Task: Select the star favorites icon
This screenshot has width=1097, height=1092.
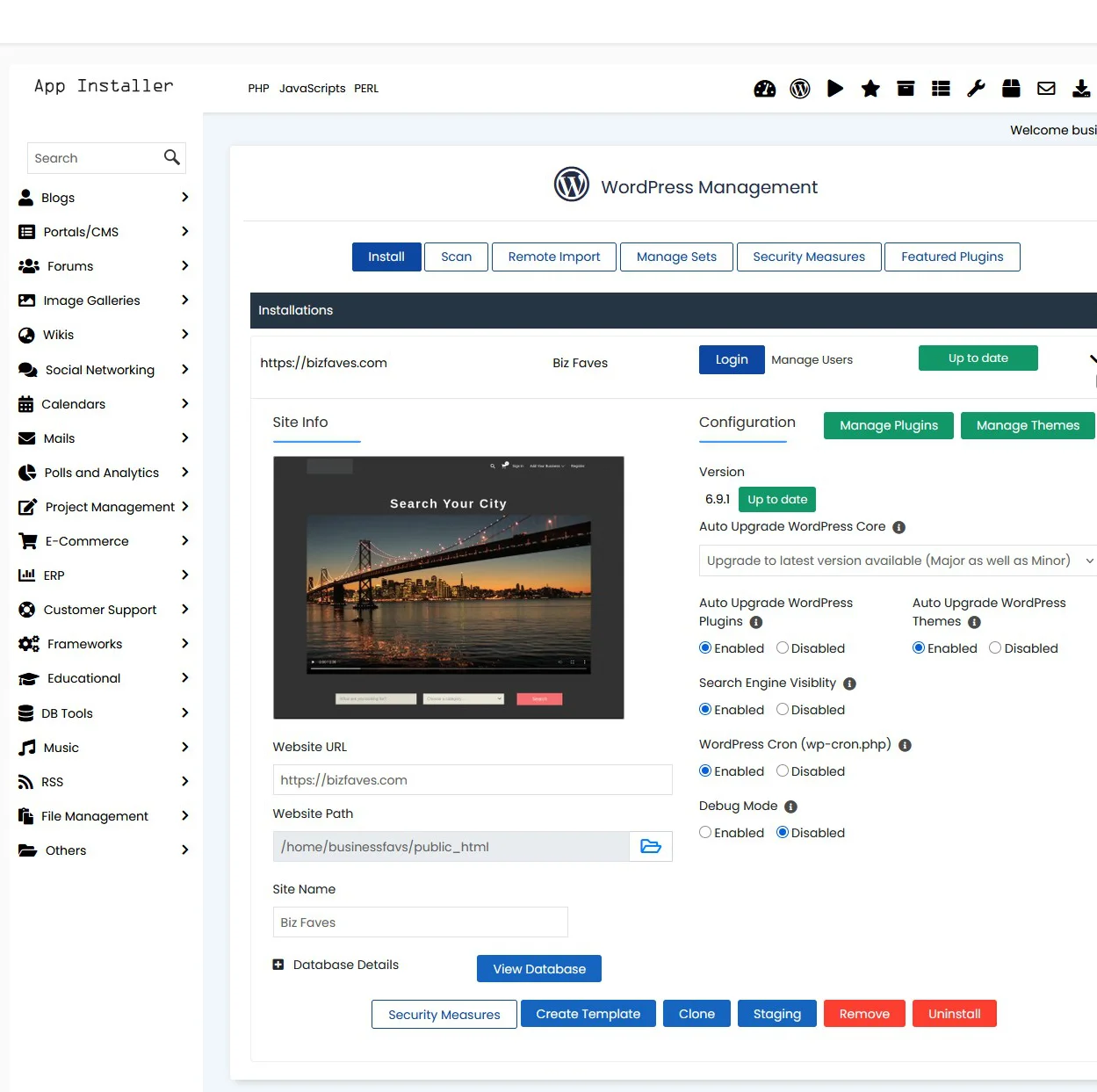Action: pyautogui.click(x=870, y=88)
